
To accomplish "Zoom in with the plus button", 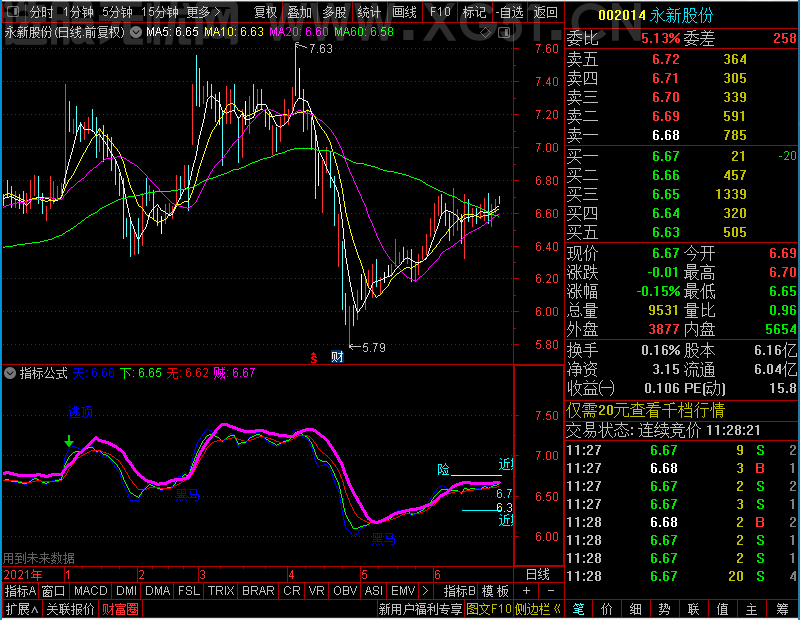I will click(527, 591).
